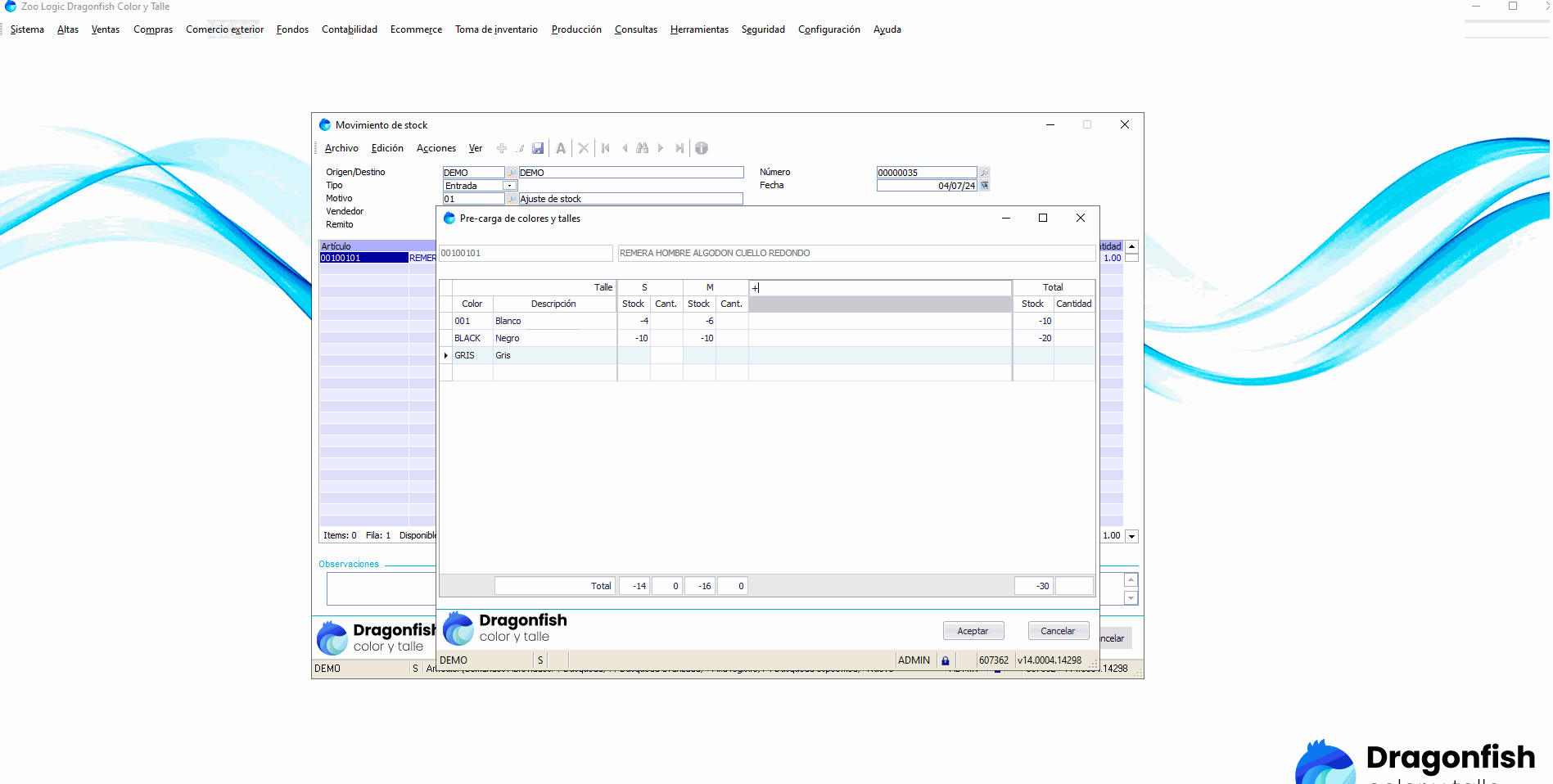This screenshot has width=1553, height=784.
Task: Click the Modify pencil icon in toolbar
Action: (x=520, y=148)
